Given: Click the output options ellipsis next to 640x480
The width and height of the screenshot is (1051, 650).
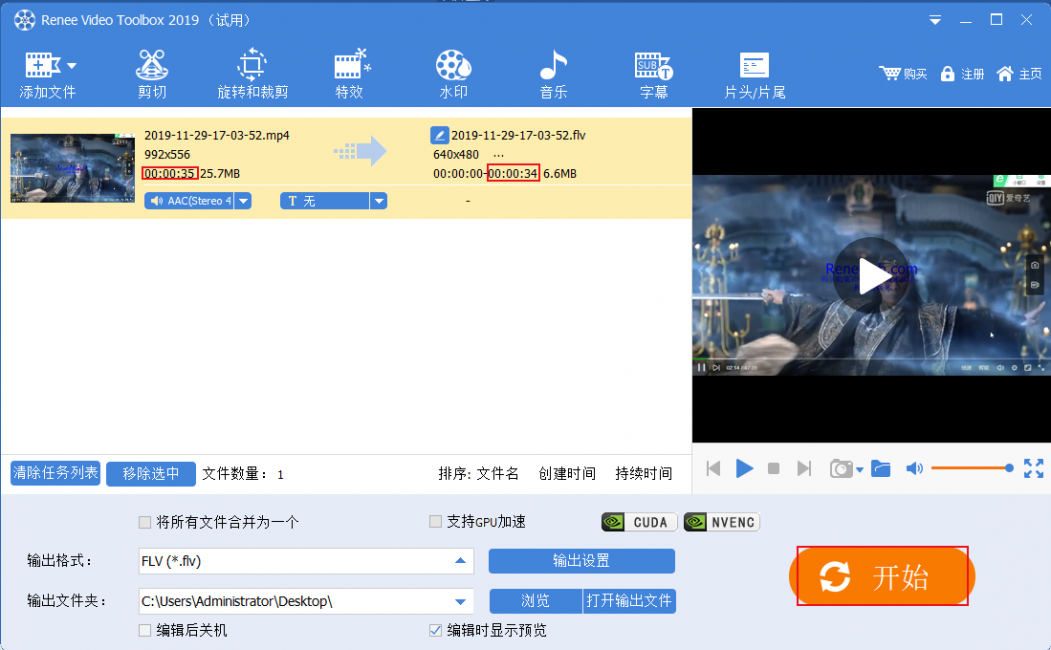Looking at the screenshot, I should click(x=498, y=155).
